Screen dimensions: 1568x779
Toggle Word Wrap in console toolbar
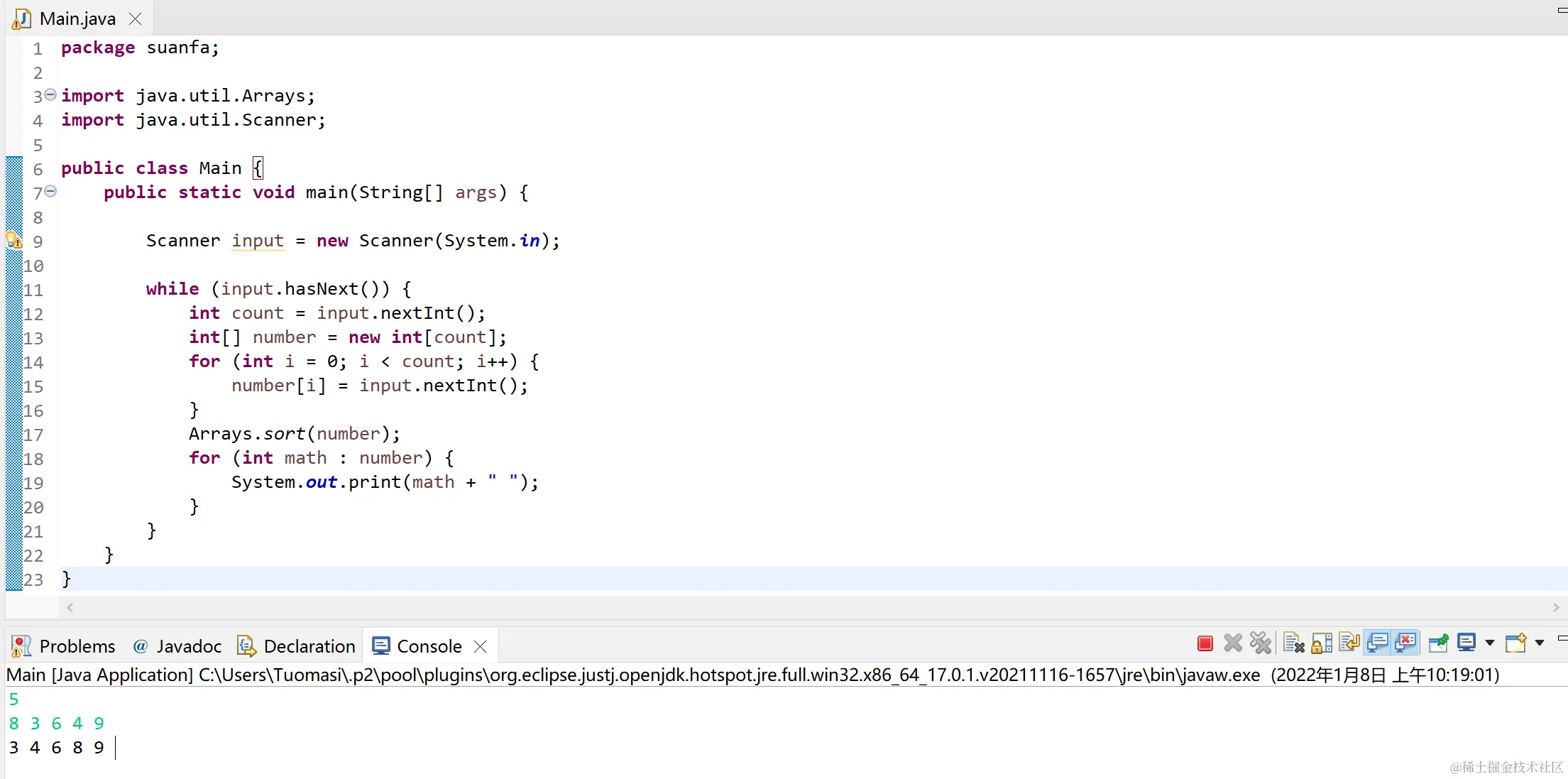click(x=1349, y=643)
